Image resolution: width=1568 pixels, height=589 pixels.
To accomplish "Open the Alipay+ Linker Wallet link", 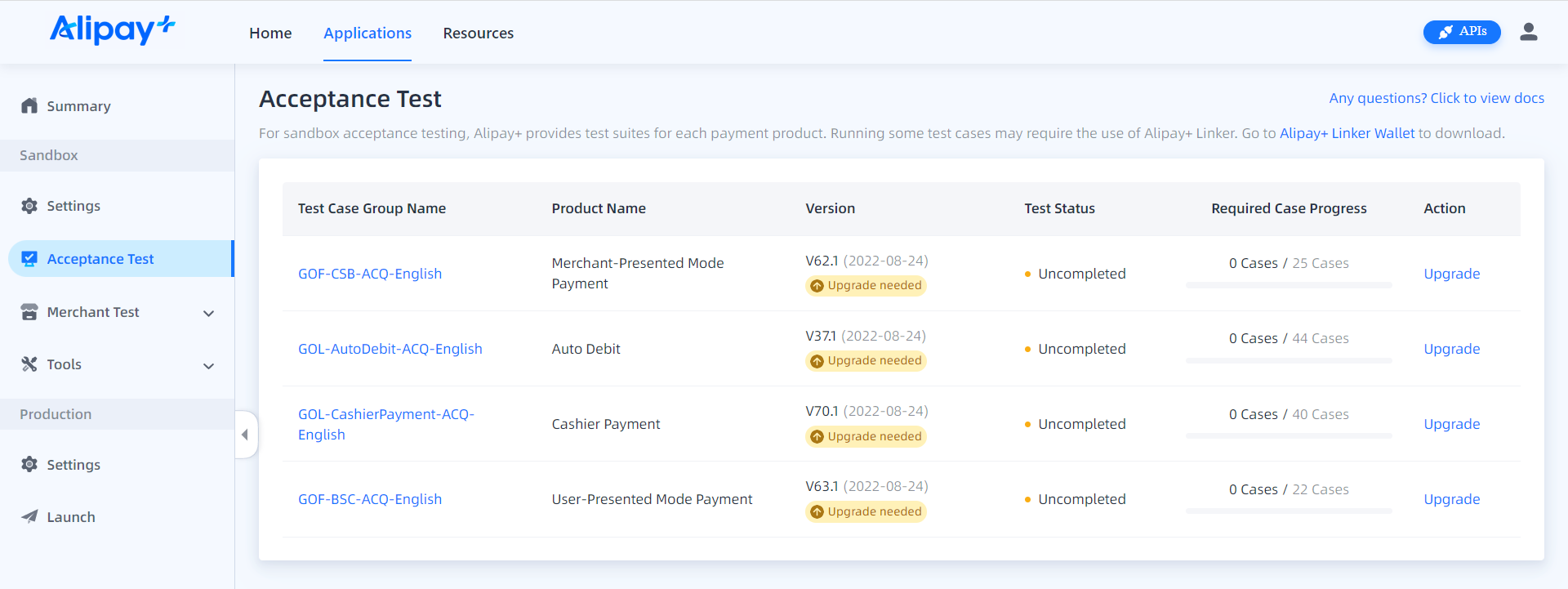I will (1347, 133).
